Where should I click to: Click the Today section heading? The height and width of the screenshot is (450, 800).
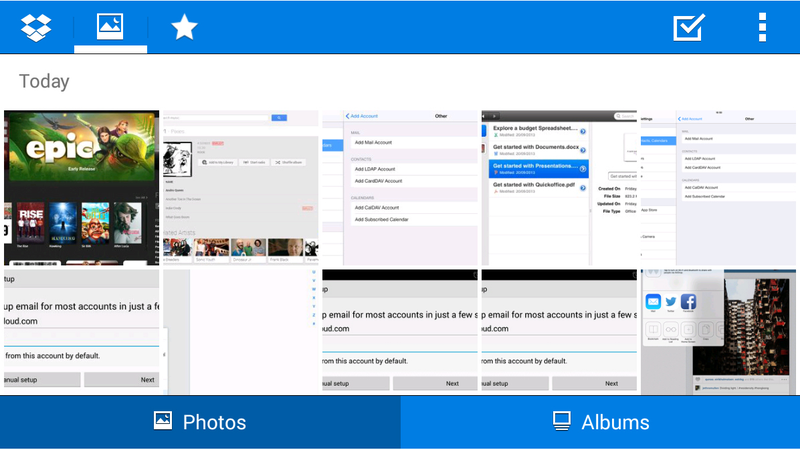point(44,82)
